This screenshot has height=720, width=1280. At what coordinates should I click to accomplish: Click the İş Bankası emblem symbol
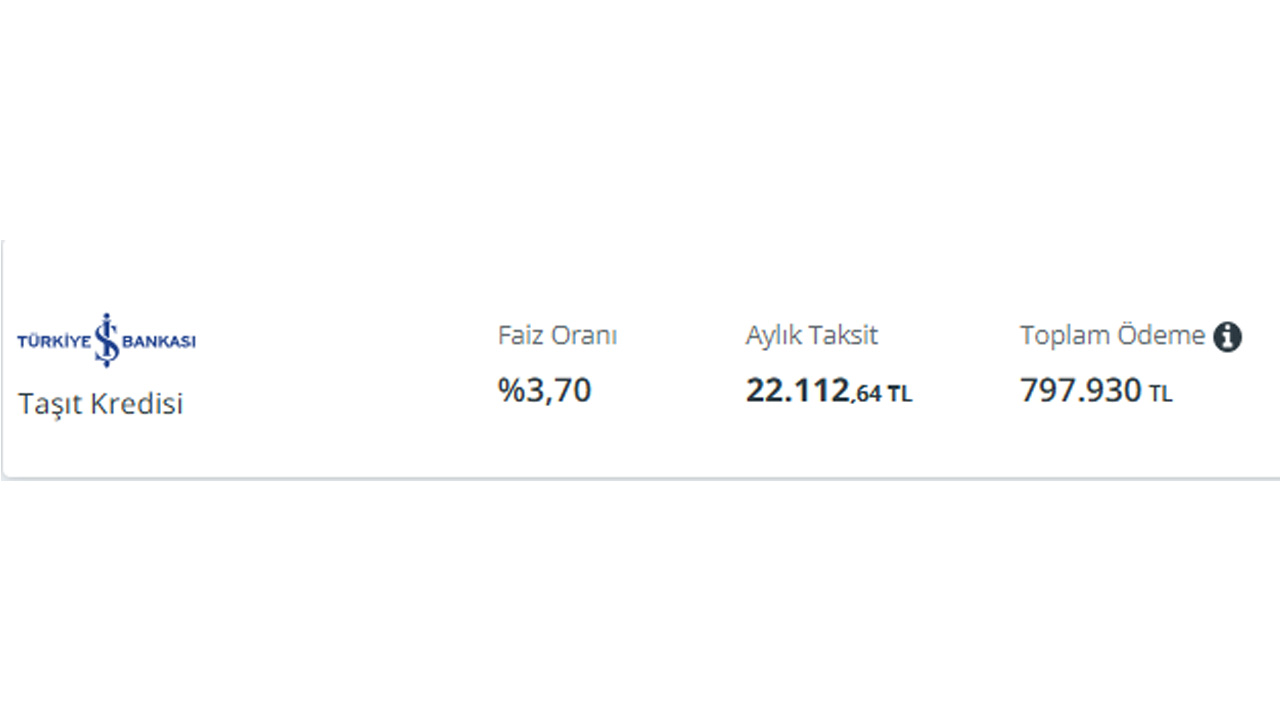point(107,340)
